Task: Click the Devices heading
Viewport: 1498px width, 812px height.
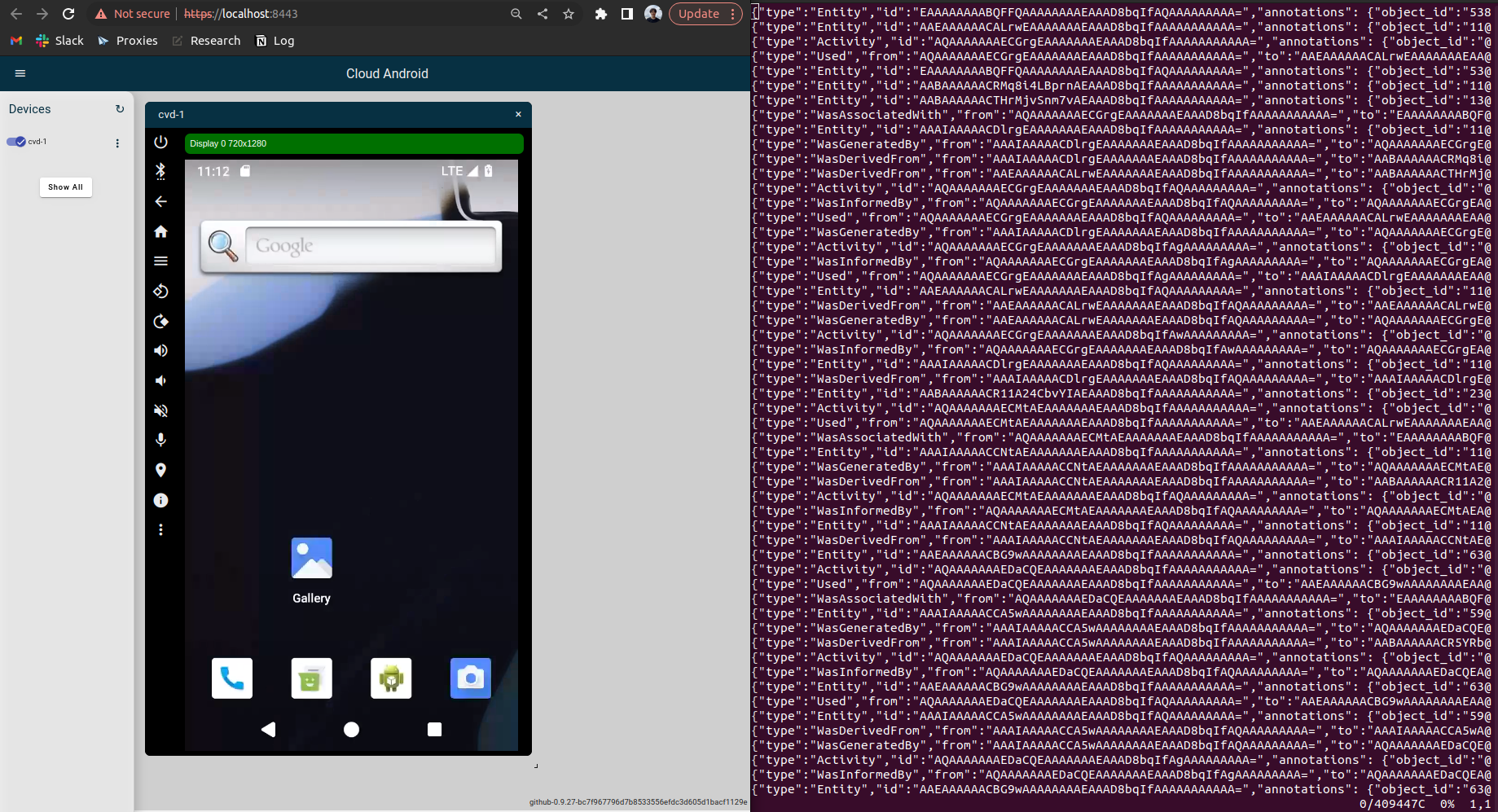Action: [30, 109]
